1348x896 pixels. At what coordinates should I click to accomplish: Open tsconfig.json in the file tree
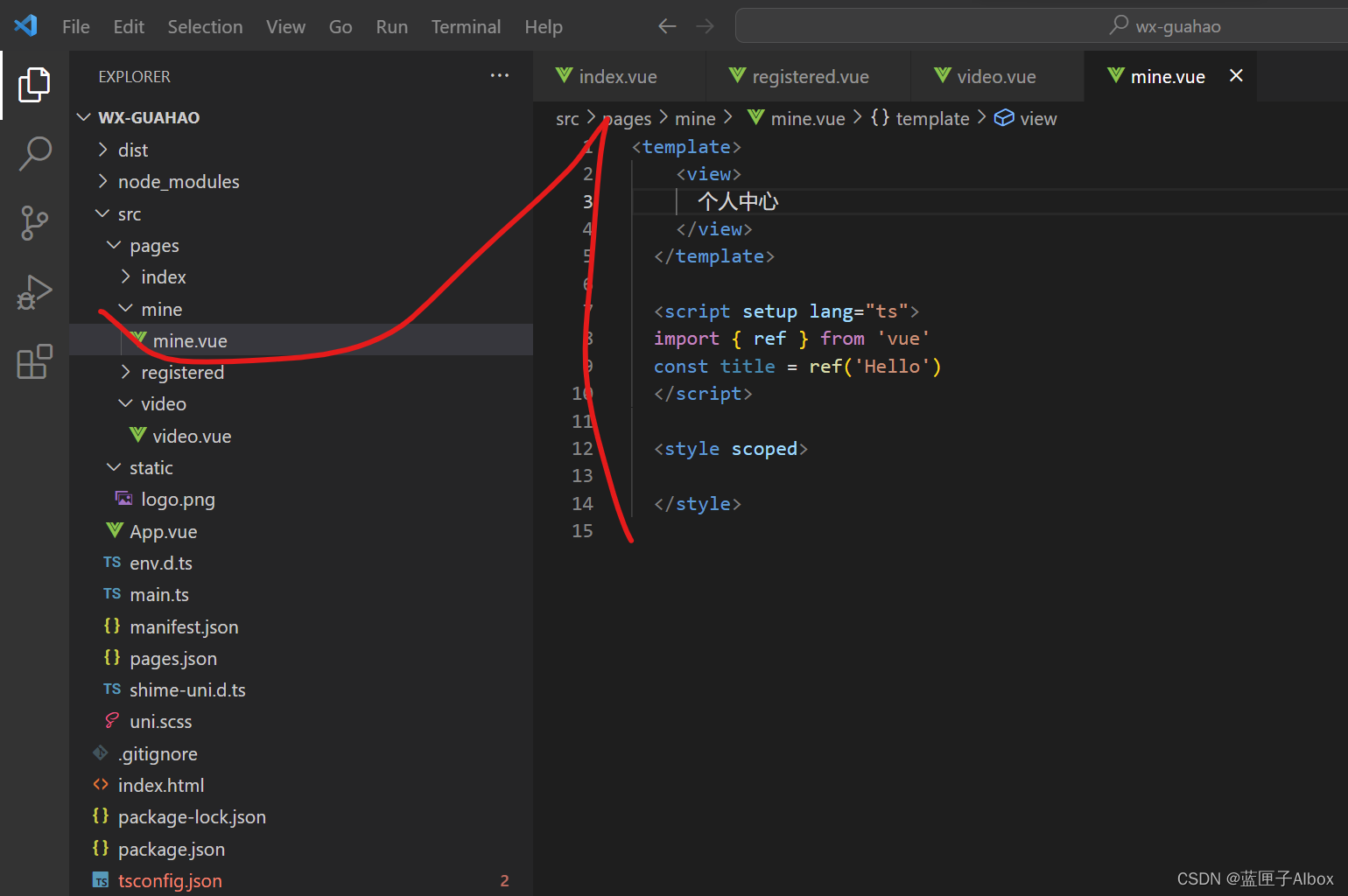tap(301, 880)
